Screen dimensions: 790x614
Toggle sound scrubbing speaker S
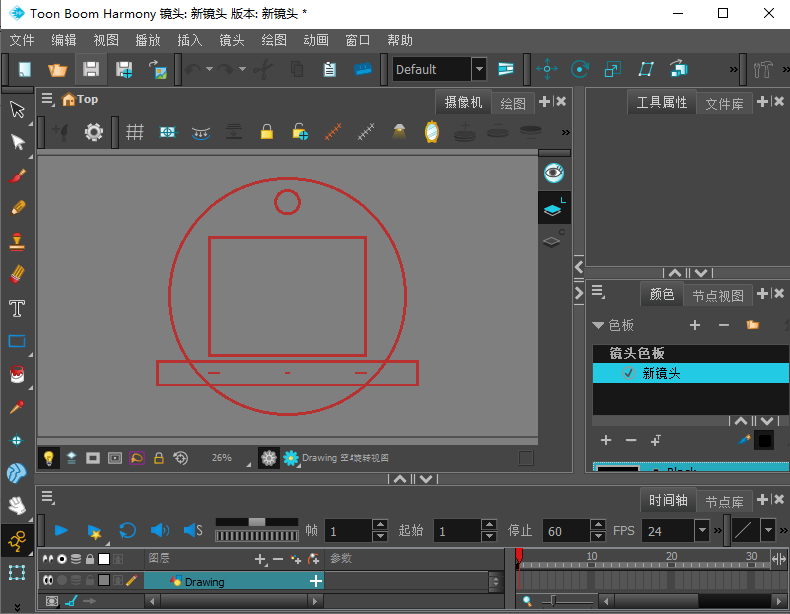(x=193, y=530)
